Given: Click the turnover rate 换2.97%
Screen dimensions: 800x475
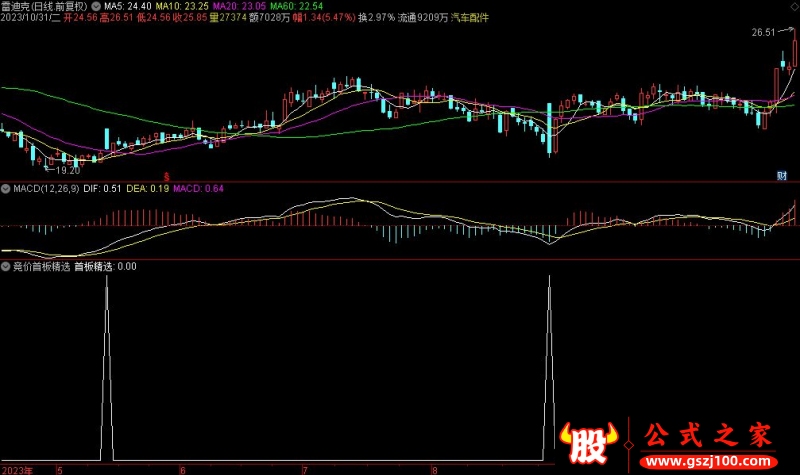Looking at the screenshot, I should pyautogui.click(x=377, y=18).
